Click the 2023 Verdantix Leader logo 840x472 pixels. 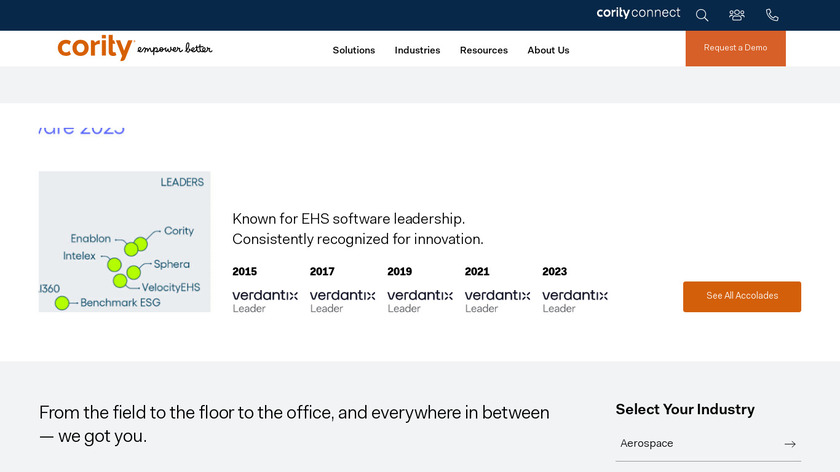575,300
